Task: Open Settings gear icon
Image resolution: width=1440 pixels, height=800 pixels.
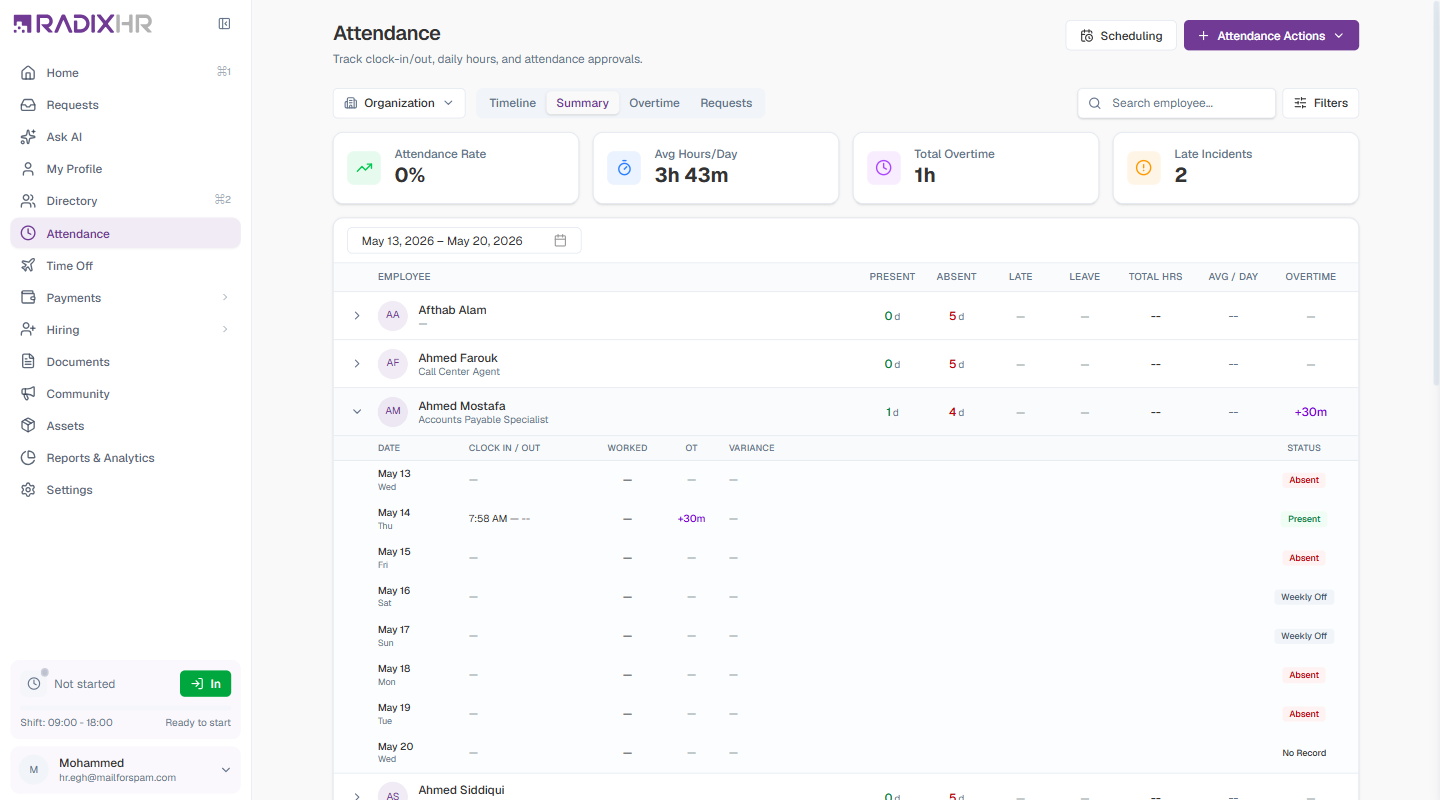Action: [x=28, y=490]
